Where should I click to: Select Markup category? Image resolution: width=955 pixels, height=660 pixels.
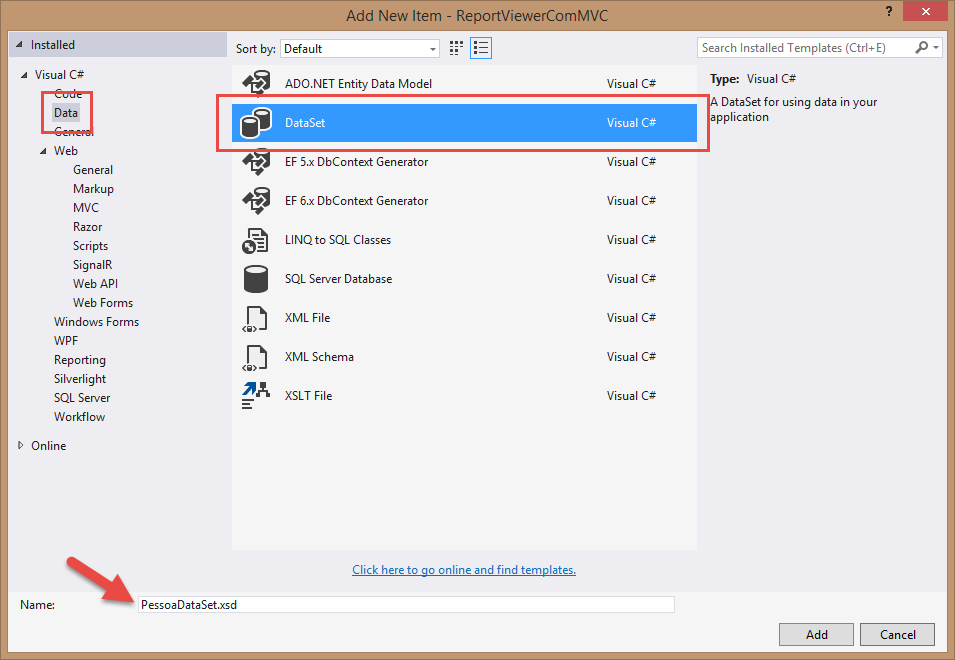click(93, 189)
